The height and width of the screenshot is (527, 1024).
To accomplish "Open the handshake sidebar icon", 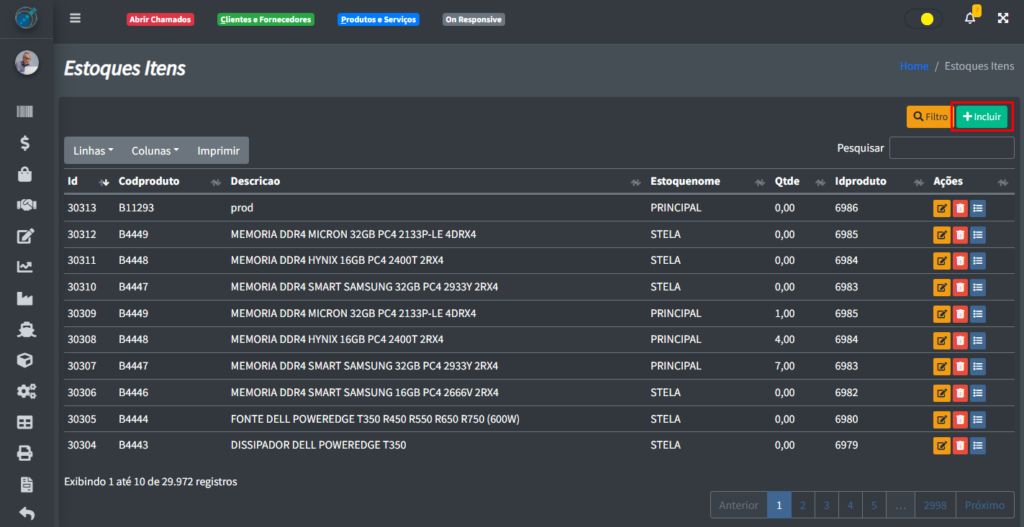I will click(26, 205).
